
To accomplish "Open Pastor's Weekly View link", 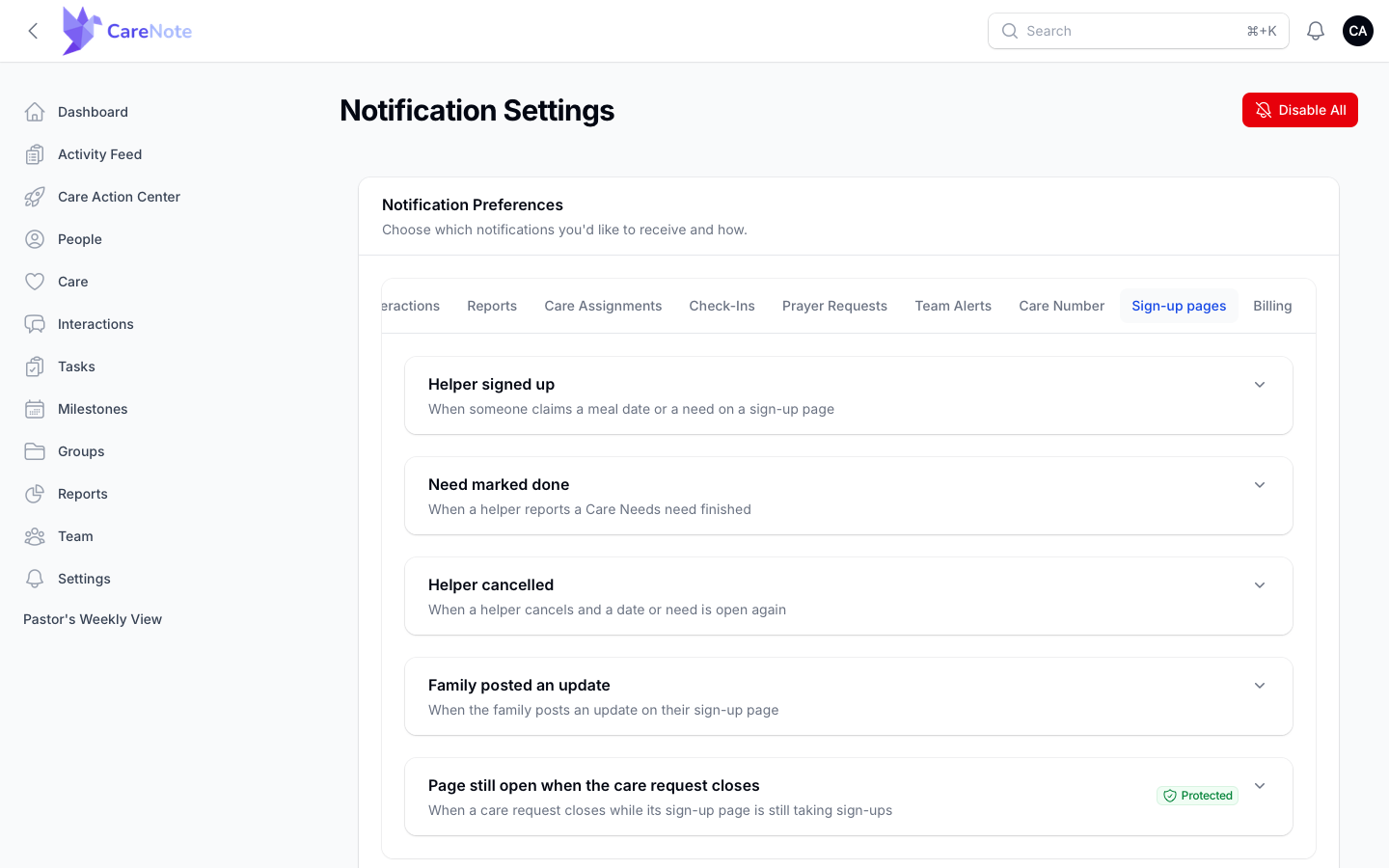I will point(93,619).
